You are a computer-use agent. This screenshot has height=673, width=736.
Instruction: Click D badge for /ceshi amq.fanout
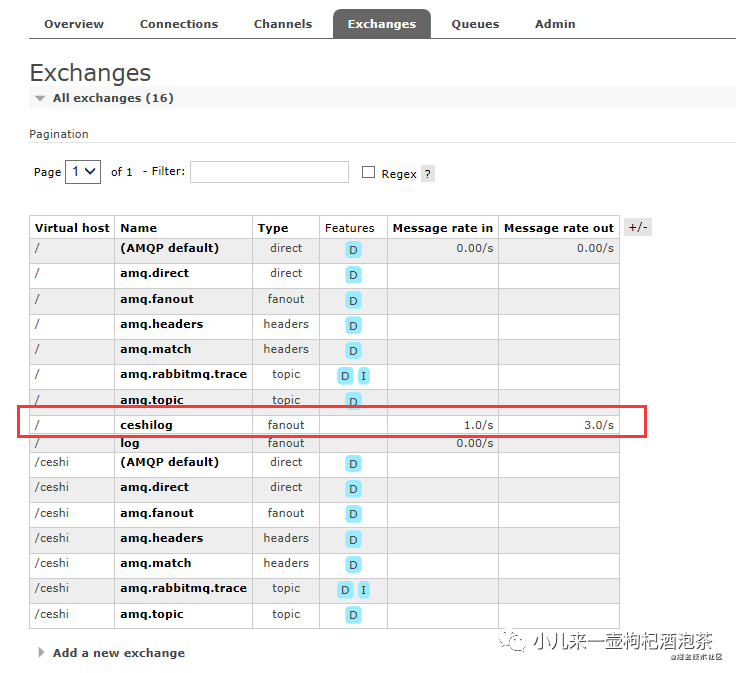click(x=353, y=514)
